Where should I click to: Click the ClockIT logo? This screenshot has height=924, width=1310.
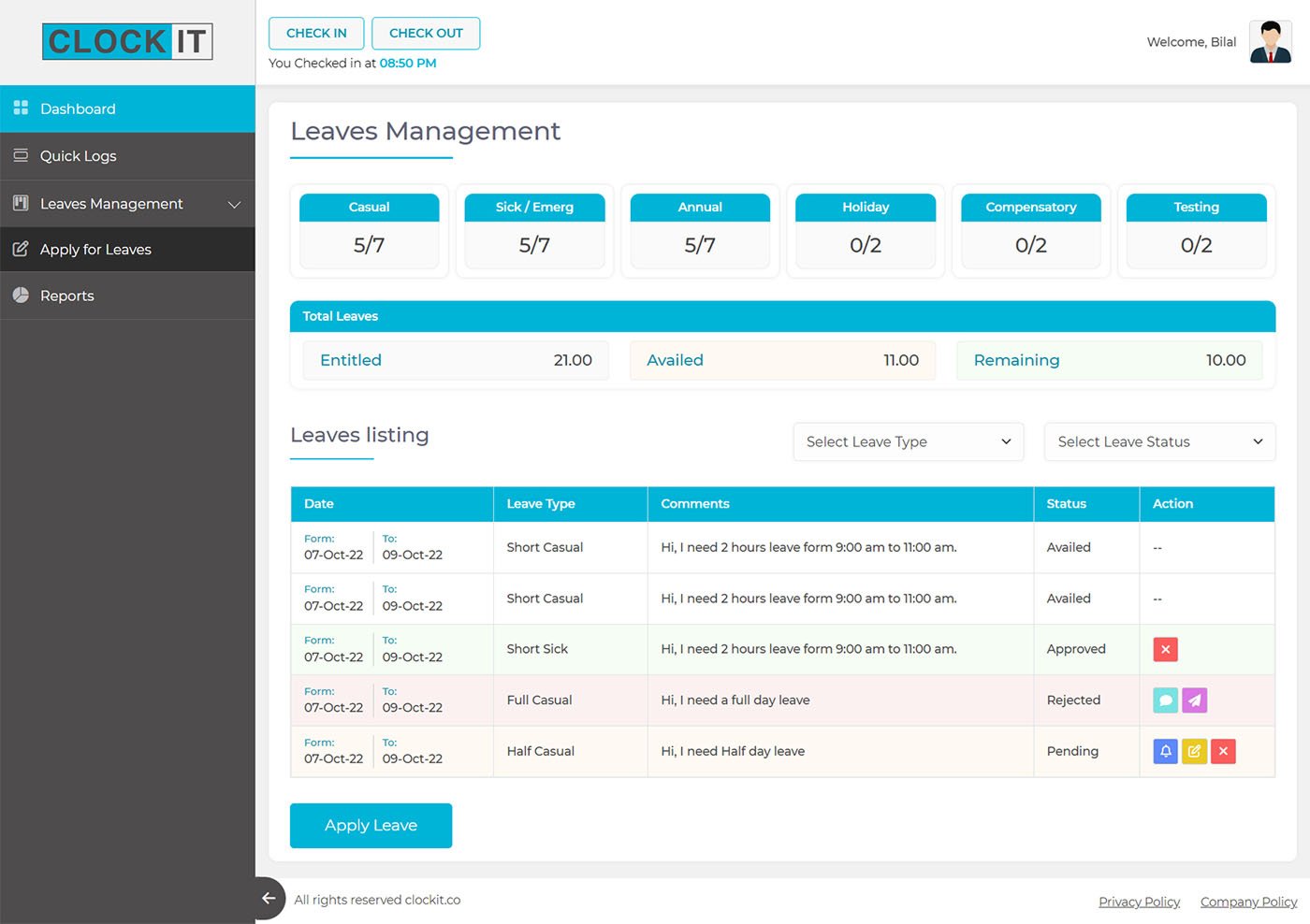pyautogui.click(x=127, y=42)
